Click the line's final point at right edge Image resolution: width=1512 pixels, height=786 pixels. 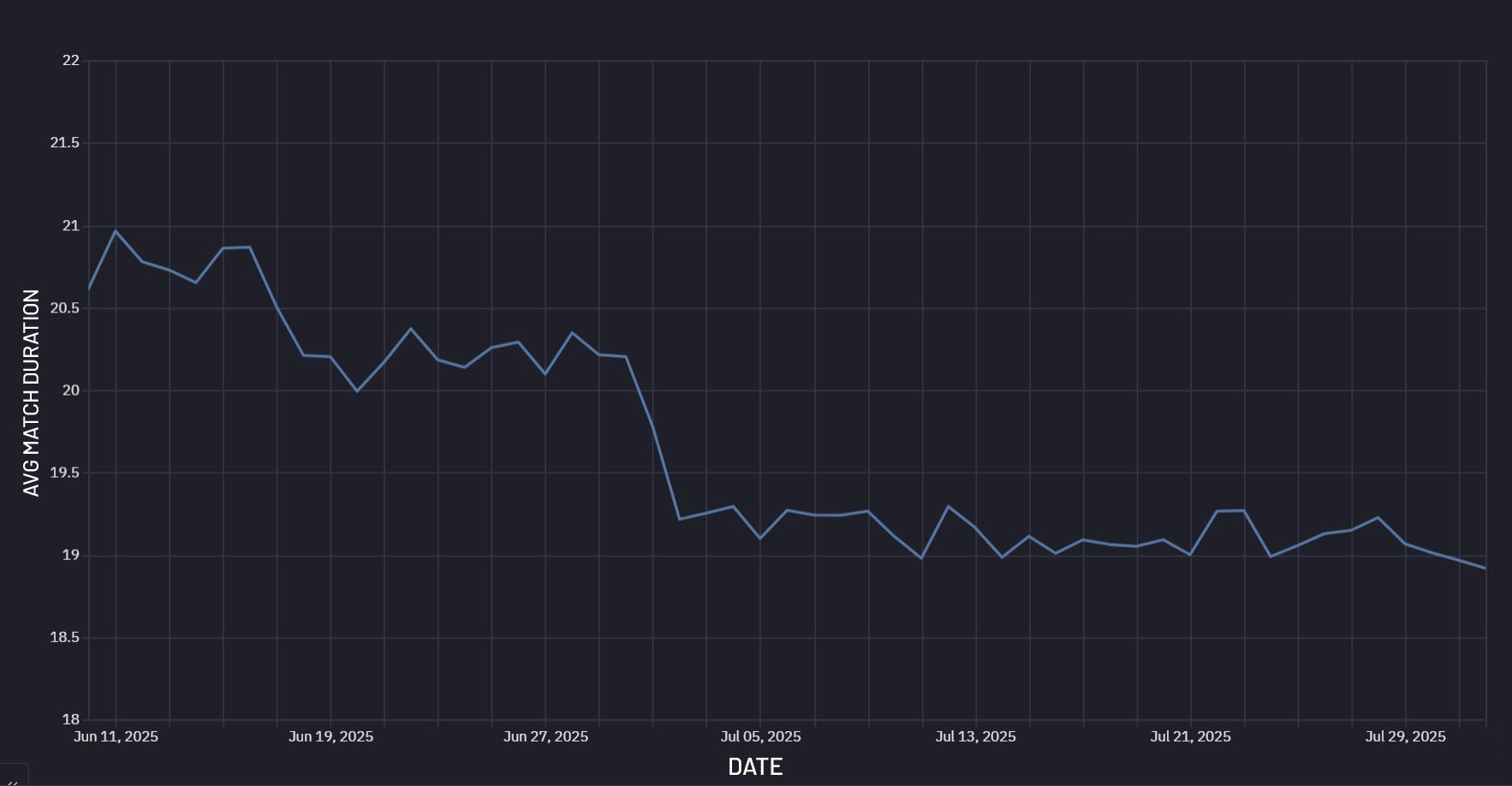(1485, 569)
